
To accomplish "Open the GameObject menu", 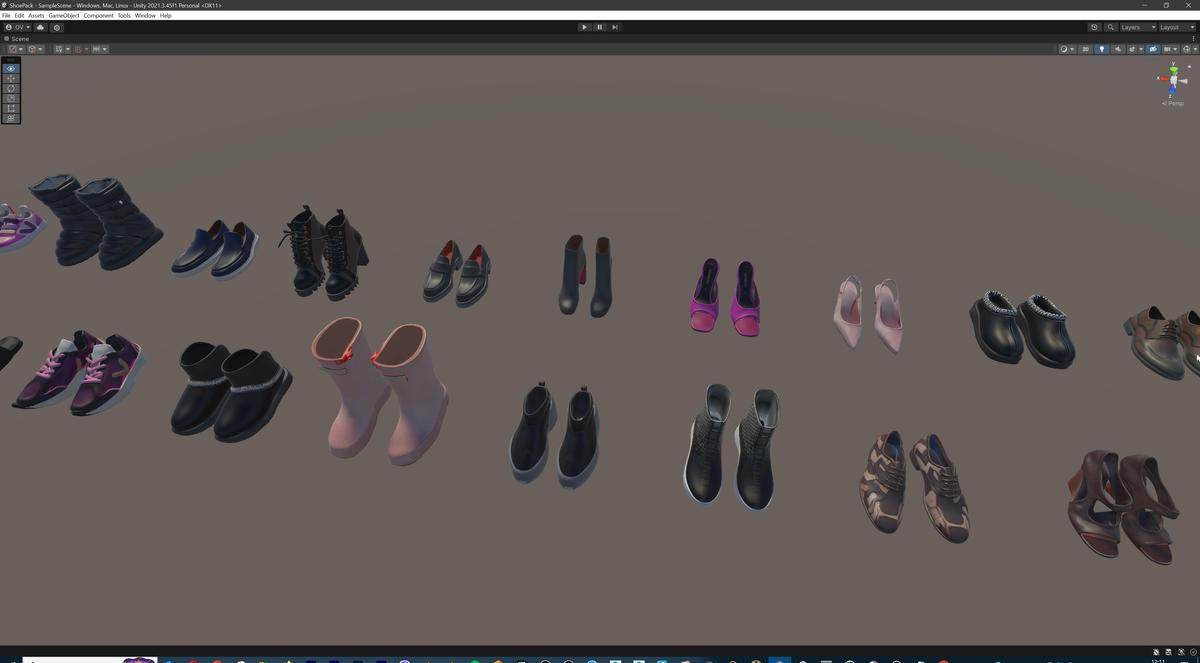I will [x=62, y=15].
